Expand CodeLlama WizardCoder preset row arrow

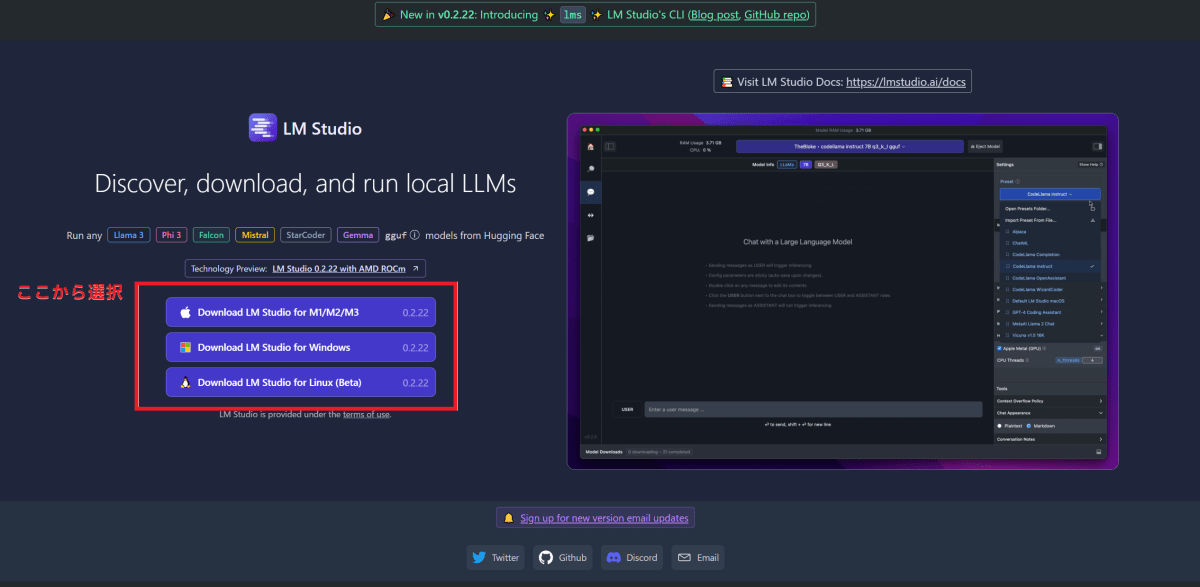pyautogui.click(x=1101, y=289)
